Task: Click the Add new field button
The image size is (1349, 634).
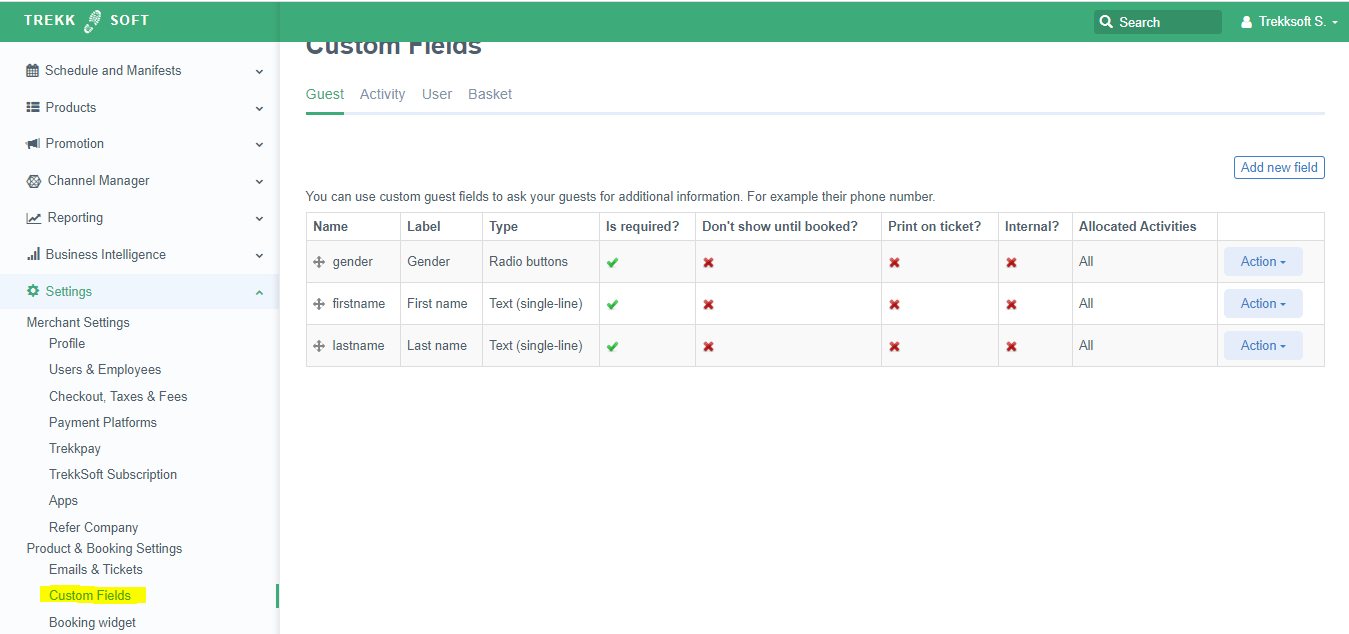Action: [x=1279, y=167]
